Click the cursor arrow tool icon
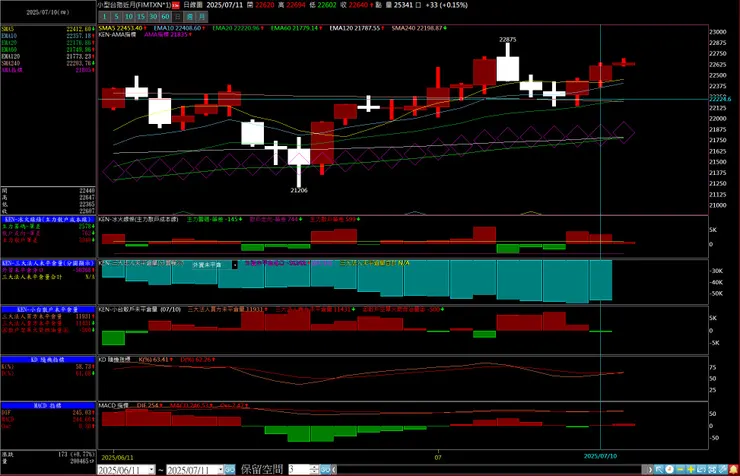This screenshot has height=476, width=740. (659, 469)
